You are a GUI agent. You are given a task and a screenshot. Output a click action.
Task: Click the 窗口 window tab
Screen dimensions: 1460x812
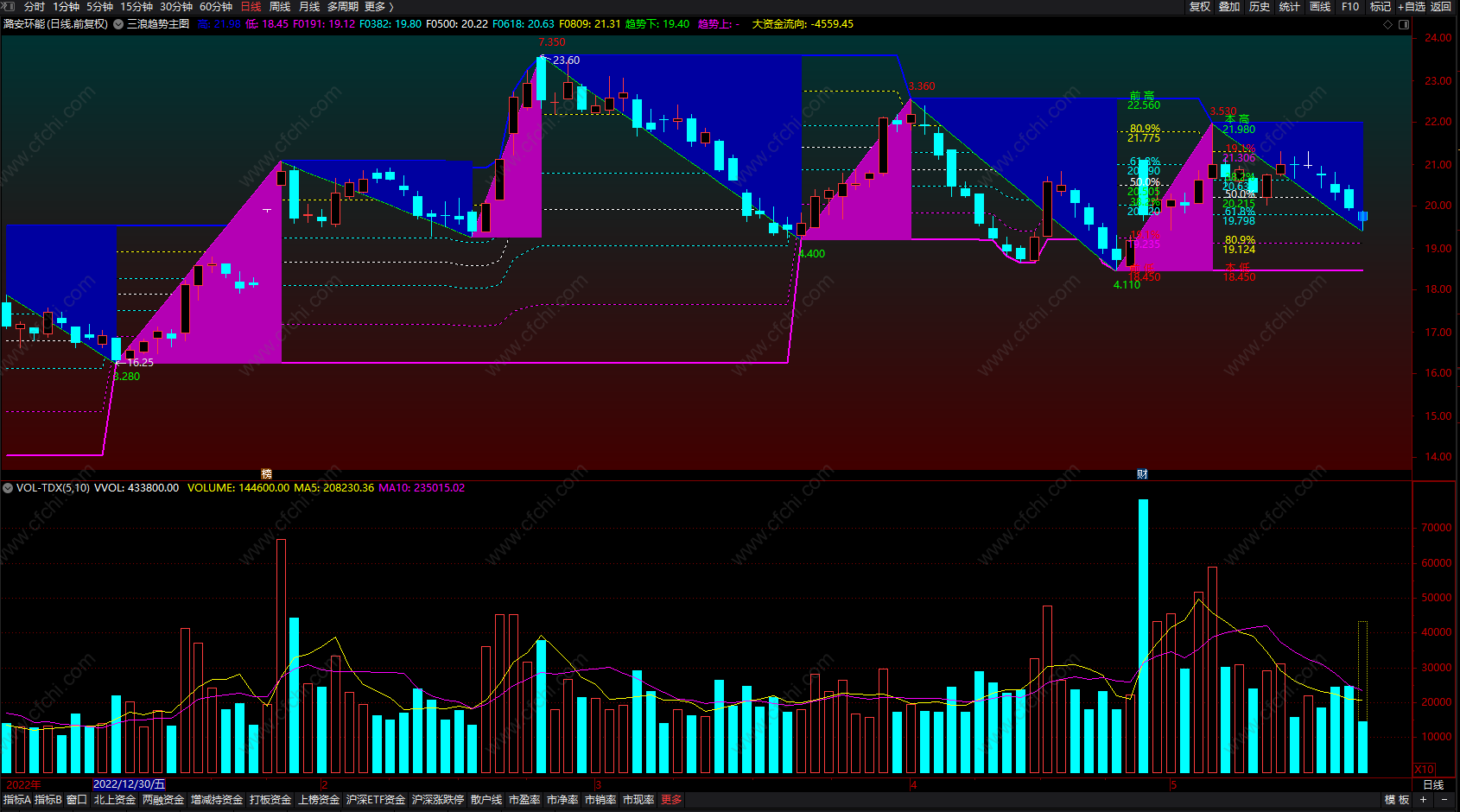pyautogui.click(x=77, y=800)
